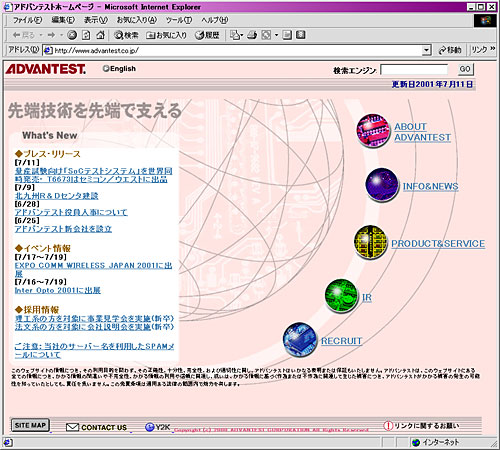Open the History (履歴) toolbar button
500x450 pixels.
pos(207,35)
